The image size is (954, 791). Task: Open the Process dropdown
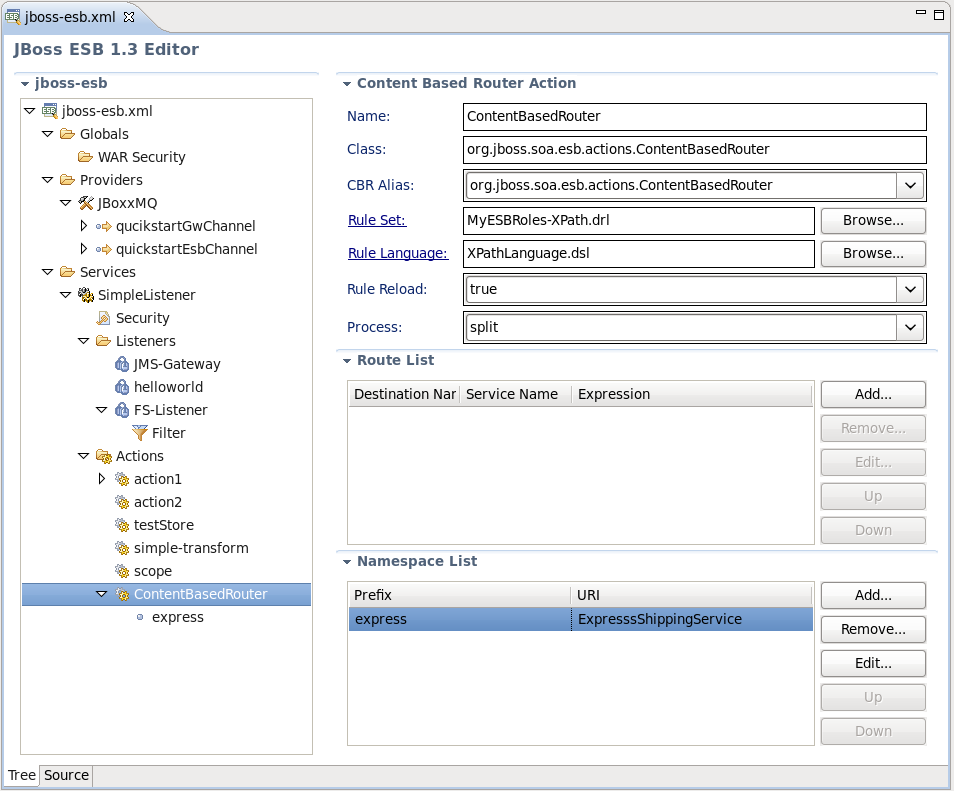pyautogui.click(x=910, y=327)
